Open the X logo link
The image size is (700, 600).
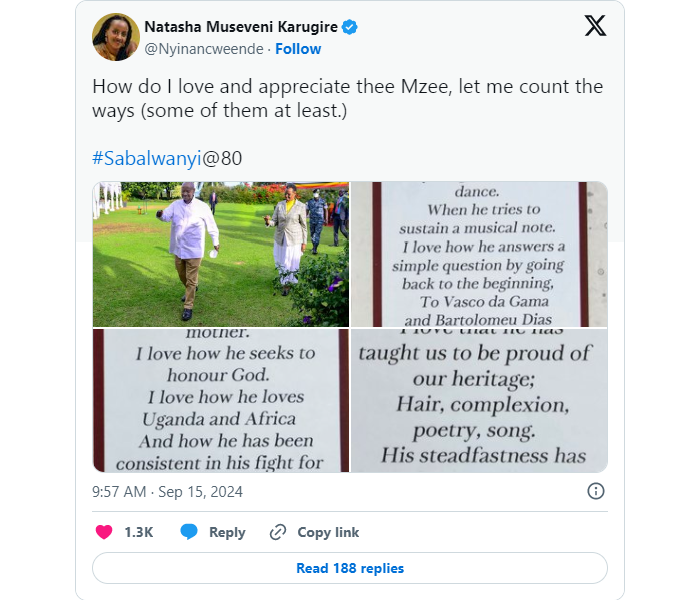pyautogui.click(x=595, y=27)
